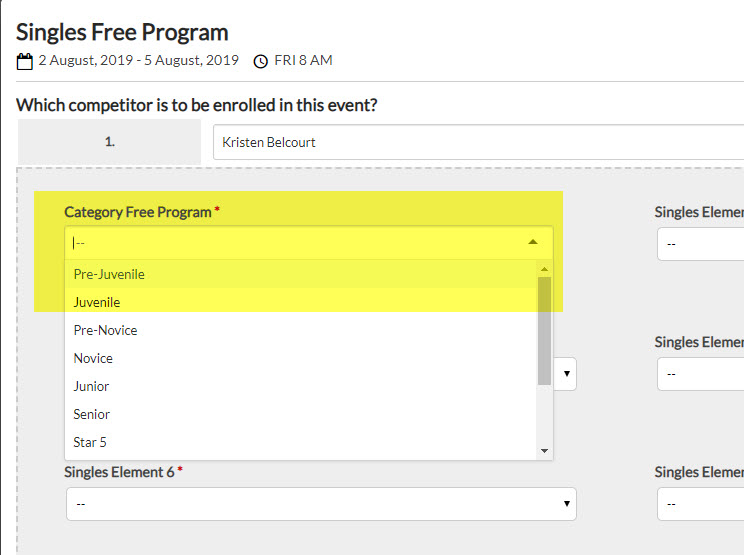Click the dropdown list scroll-down arrow
This screenshot has height=555, width=744.
544,451
